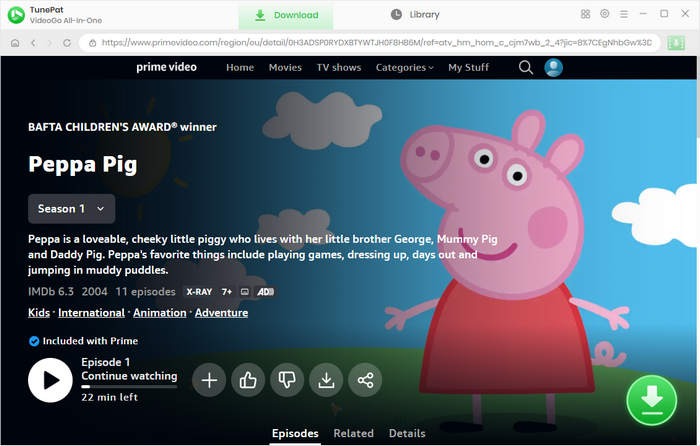The image size is (700, 446).
Task: Open the Home menu item
Action: point(240,67)
